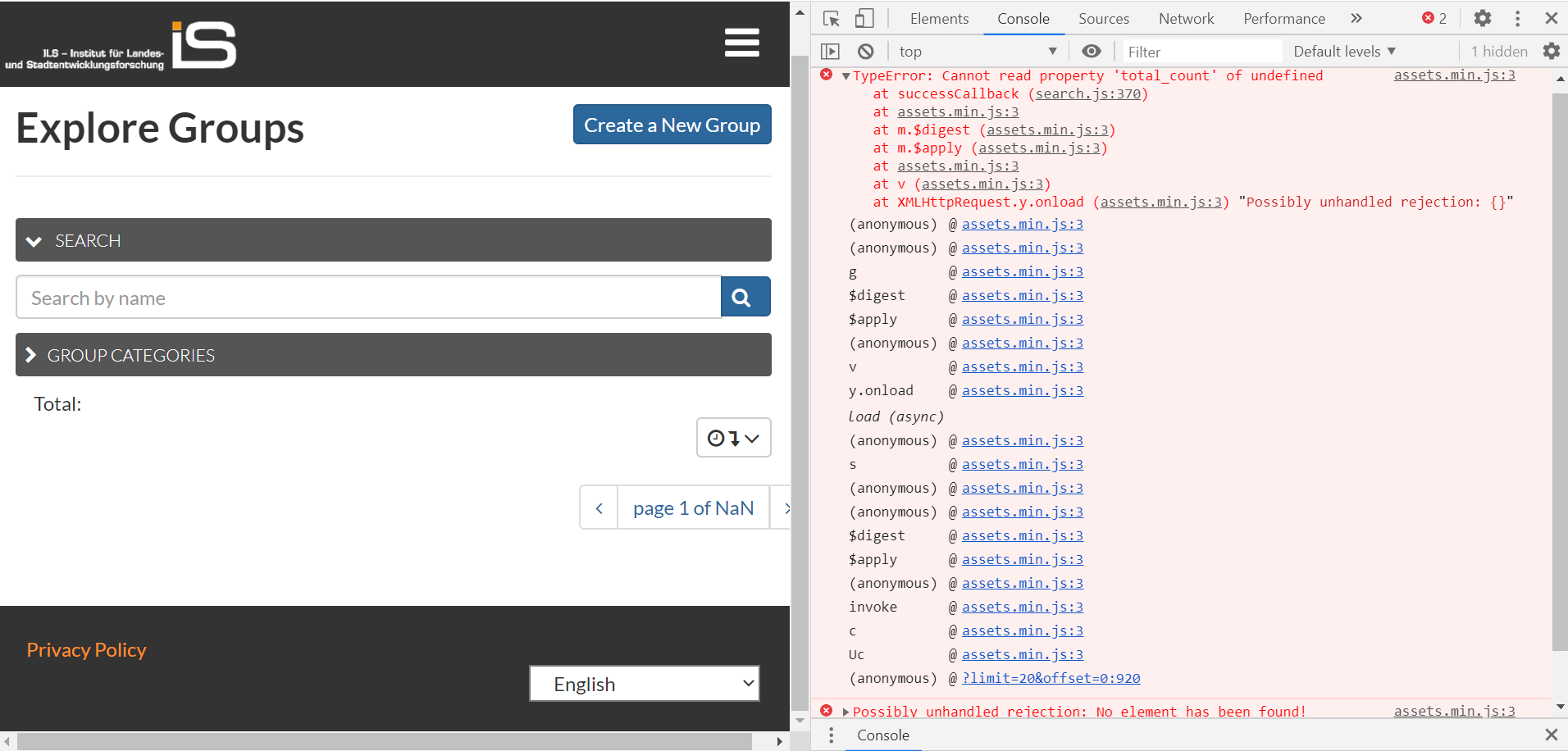
Task: Switch to the Sources tab
Action: (x=1104, y=18)
